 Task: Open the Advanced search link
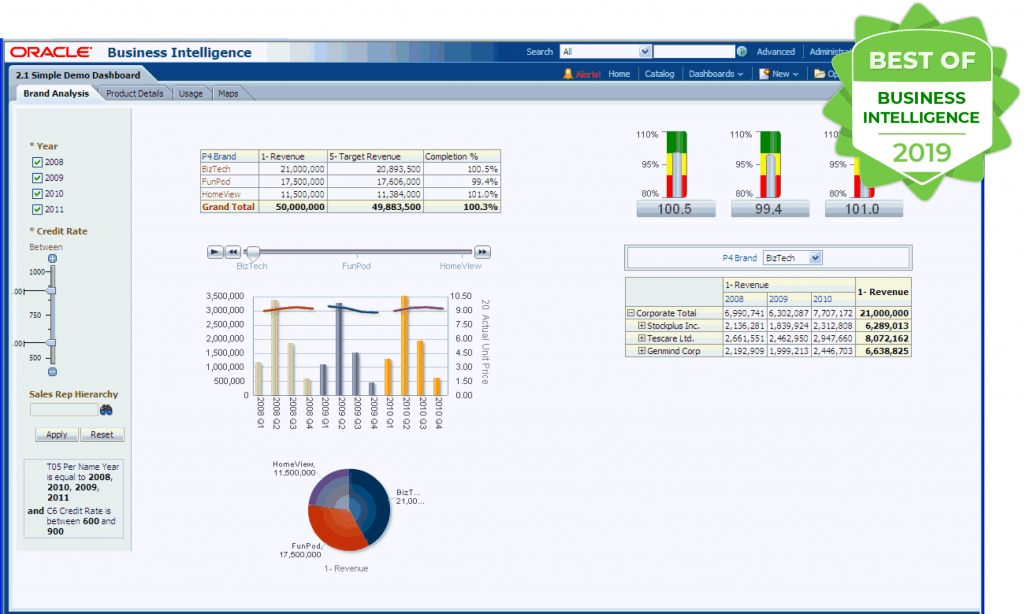coord(776,52)
